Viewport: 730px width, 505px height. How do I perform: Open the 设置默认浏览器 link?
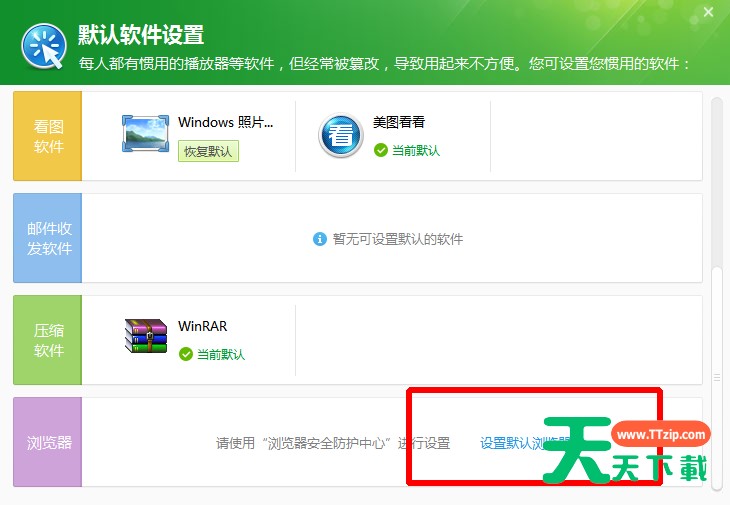[526, 443]
